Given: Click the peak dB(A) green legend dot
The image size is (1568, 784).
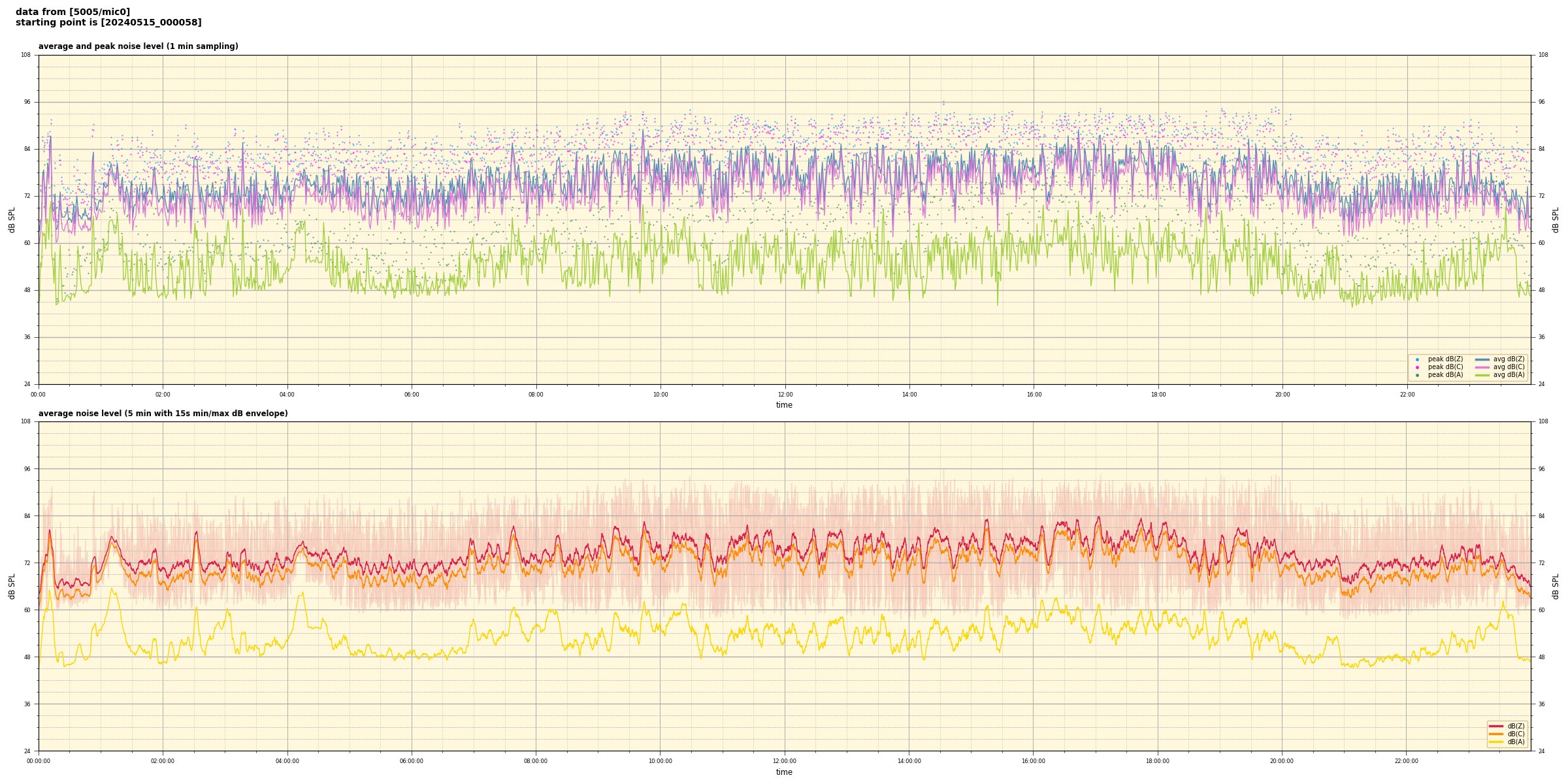Looking at the screenshot, I should tap(1417, 375).
